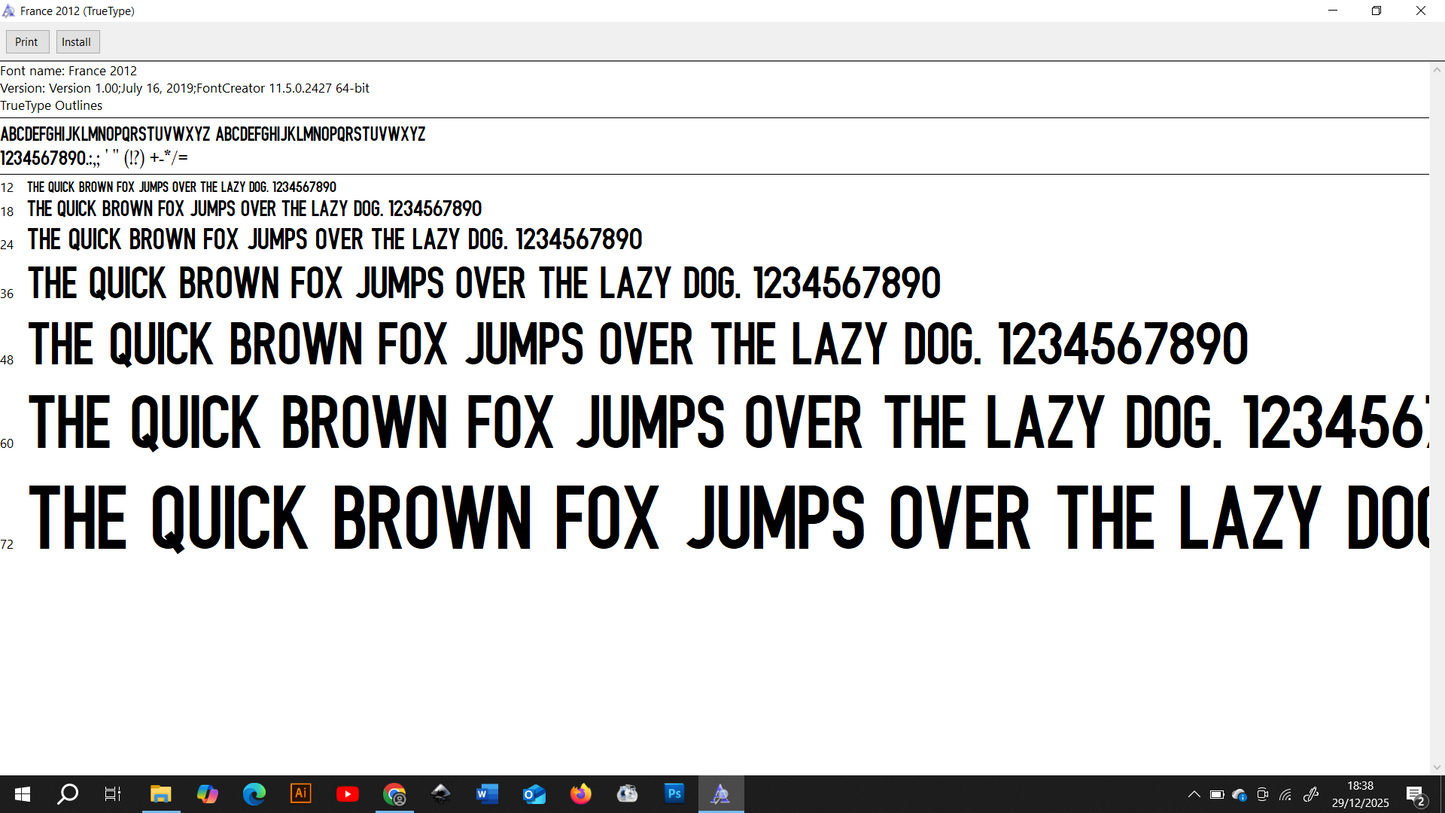Open taskbar Search magnifier
The width and height of the screenshot is (1445, 813).
pyautogui.click(x=67, y=794)
